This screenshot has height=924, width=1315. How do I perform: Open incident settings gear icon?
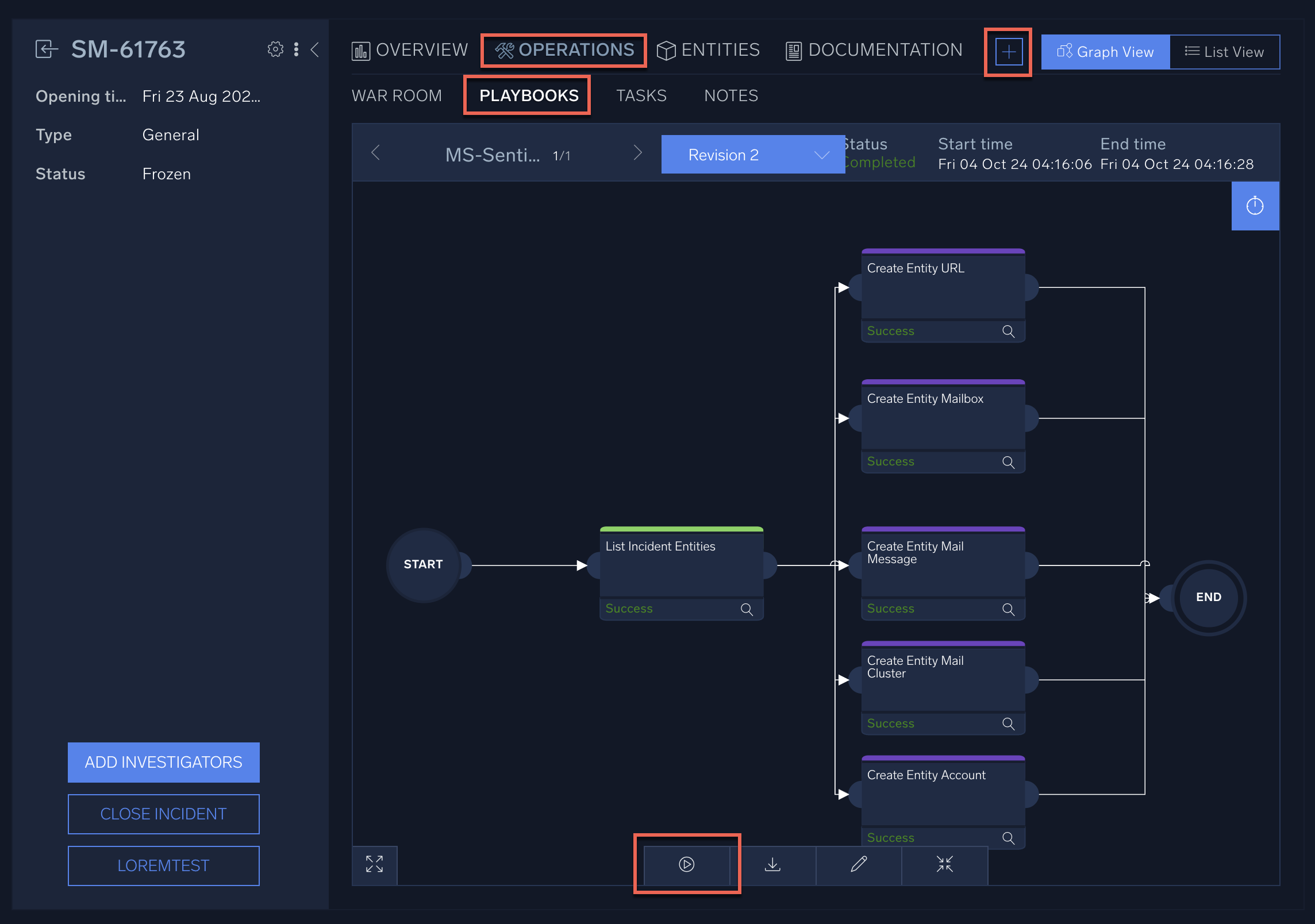tap(275, 49)
